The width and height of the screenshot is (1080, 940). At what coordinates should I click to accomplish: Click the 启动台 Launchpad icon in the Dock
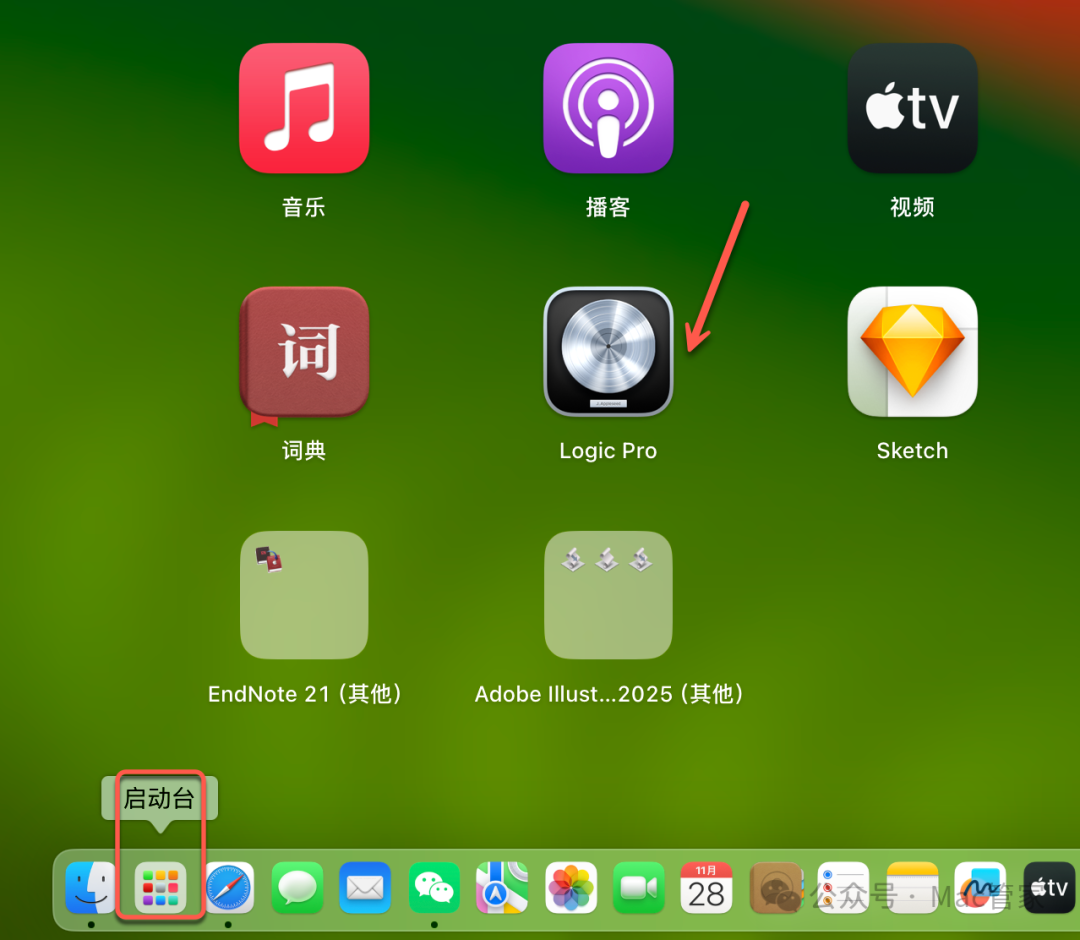click(160, 888)
